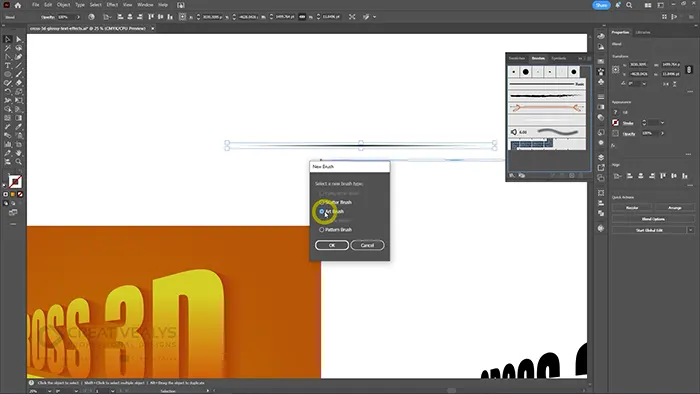The image size is (700, 394).
Task: Confirm New Brush dialog with OK
Action: pos(332,245)
